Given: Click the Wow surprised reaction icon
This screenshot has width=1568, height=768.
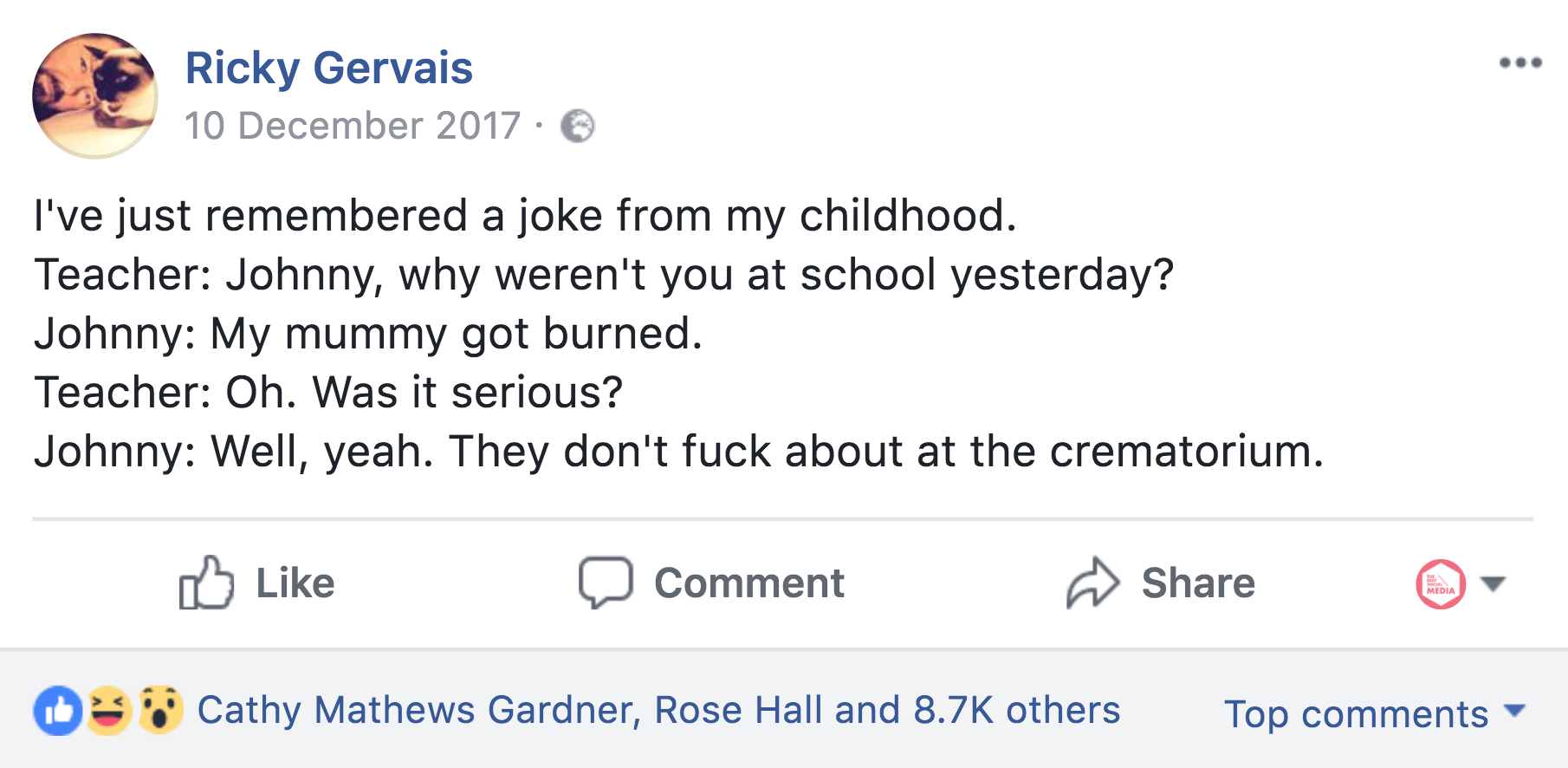Looking at the screenshot, I should [x=160, y=711].
